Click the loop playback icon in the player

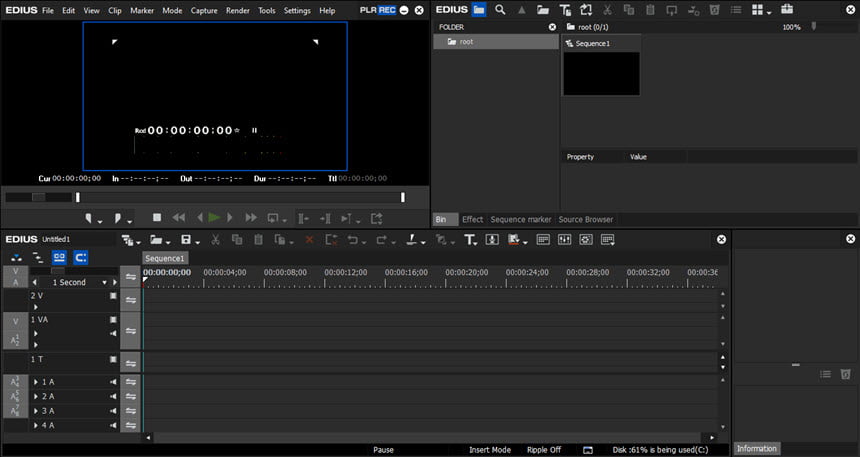273,218
